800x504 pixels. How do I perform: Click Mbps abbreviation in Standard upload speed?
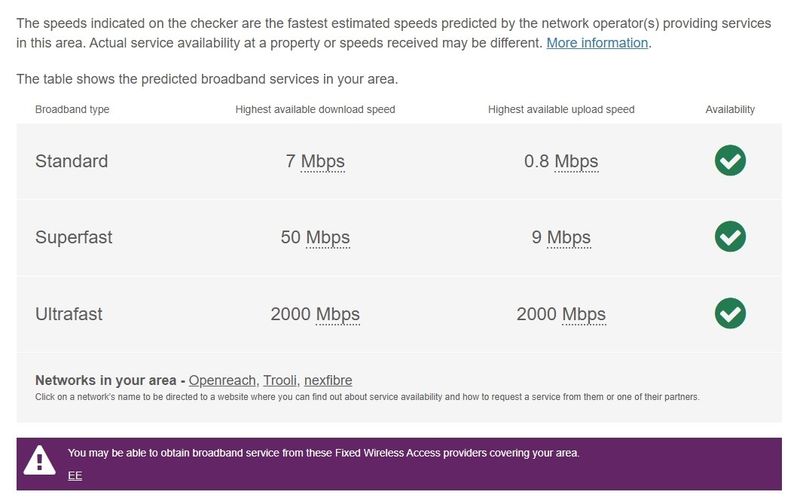(576, 161)
